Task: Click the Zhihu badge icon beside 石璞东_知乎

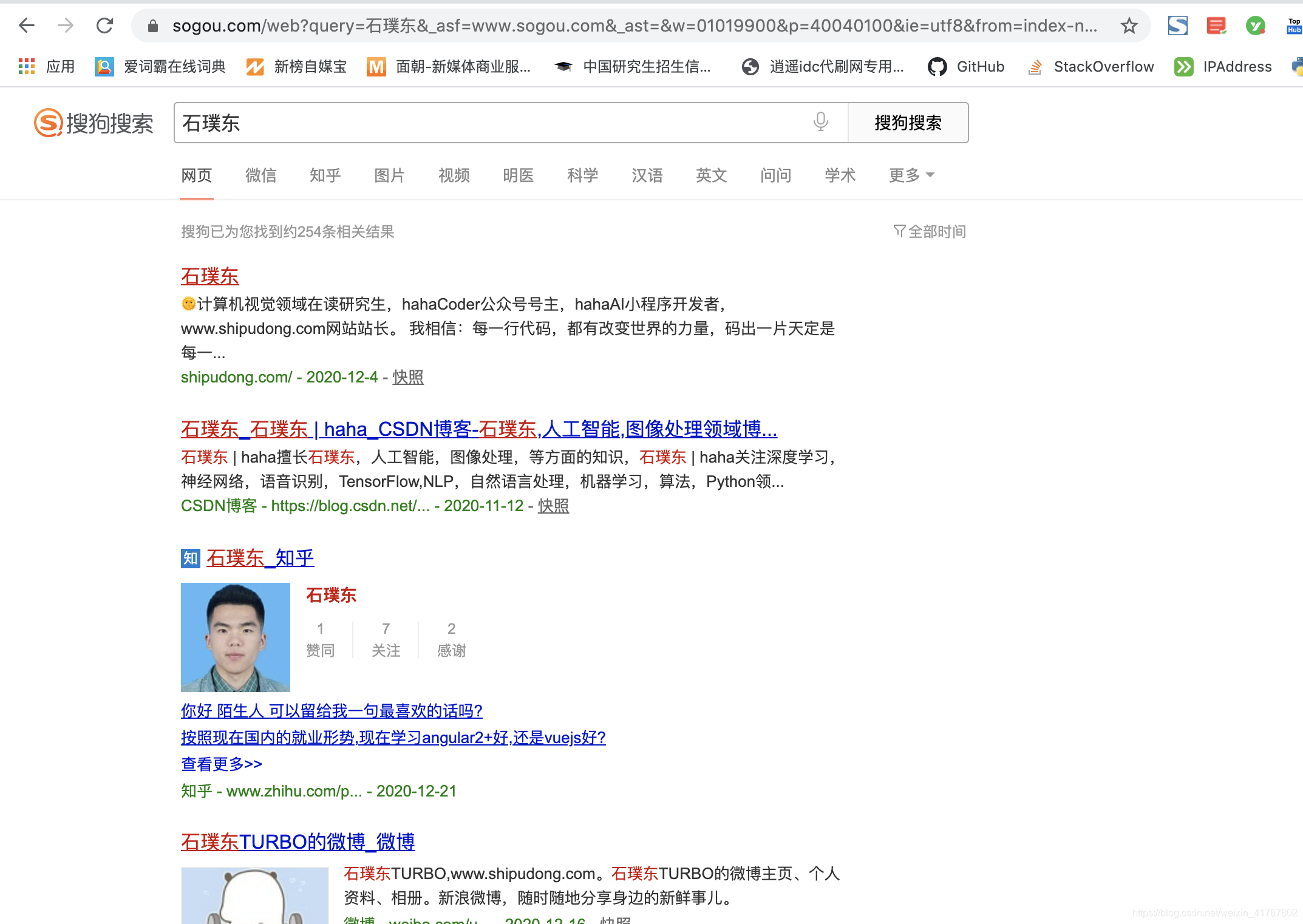Action: point(189,559)
